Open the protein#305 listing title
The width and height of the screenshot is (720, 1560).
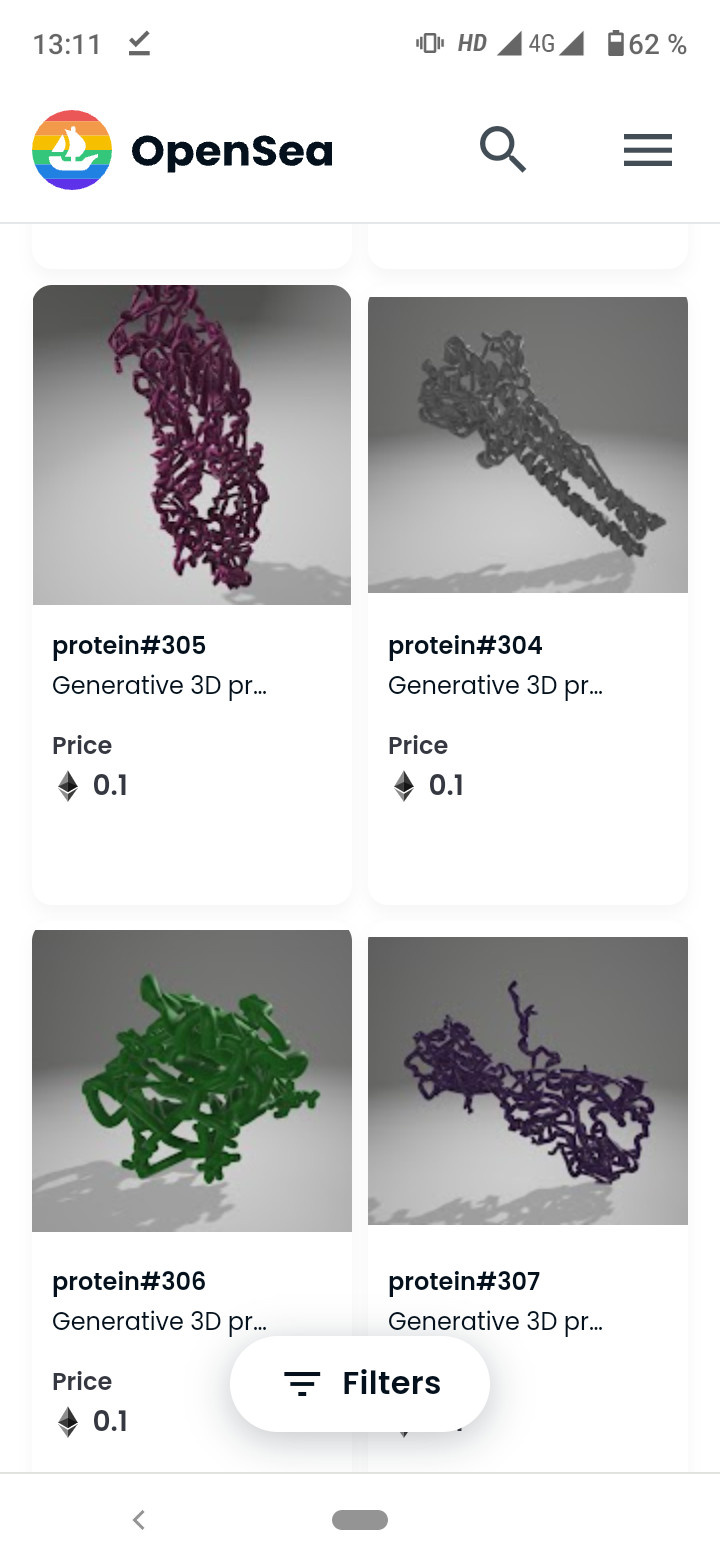(129, 645)
